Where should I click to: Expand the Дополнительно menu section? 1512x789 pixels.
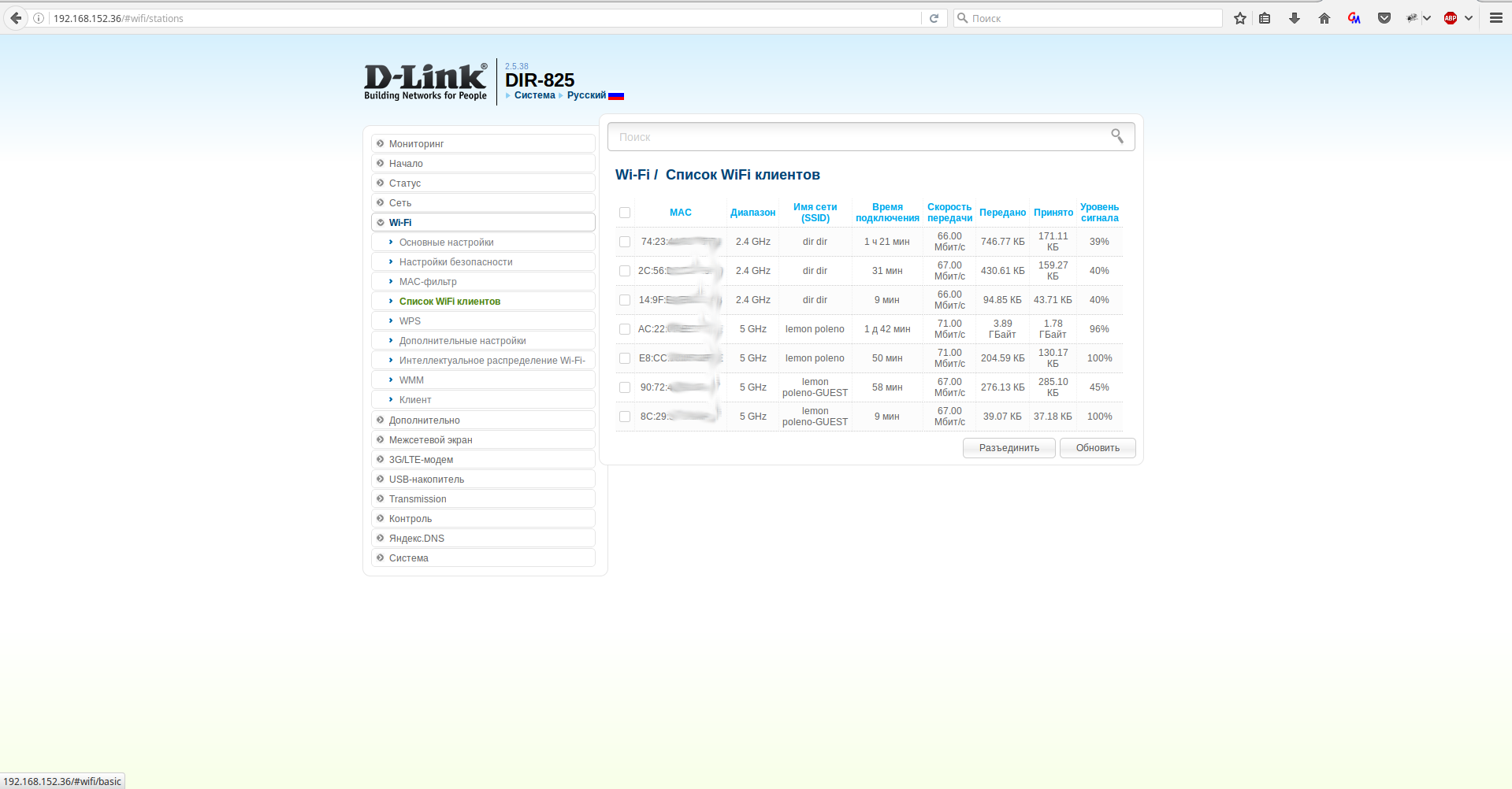click(483, 420)
